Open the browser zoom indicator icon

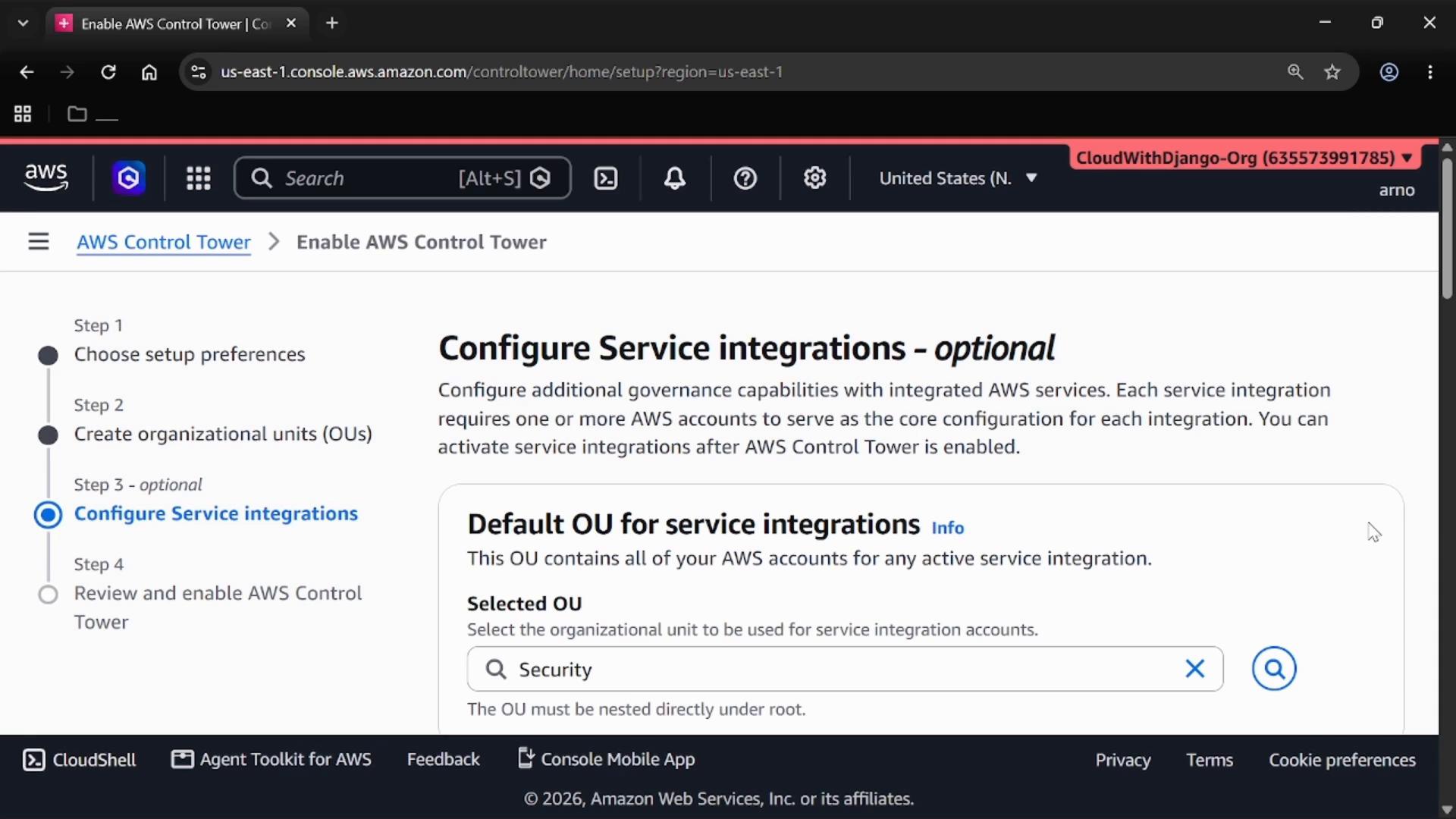1295,72
